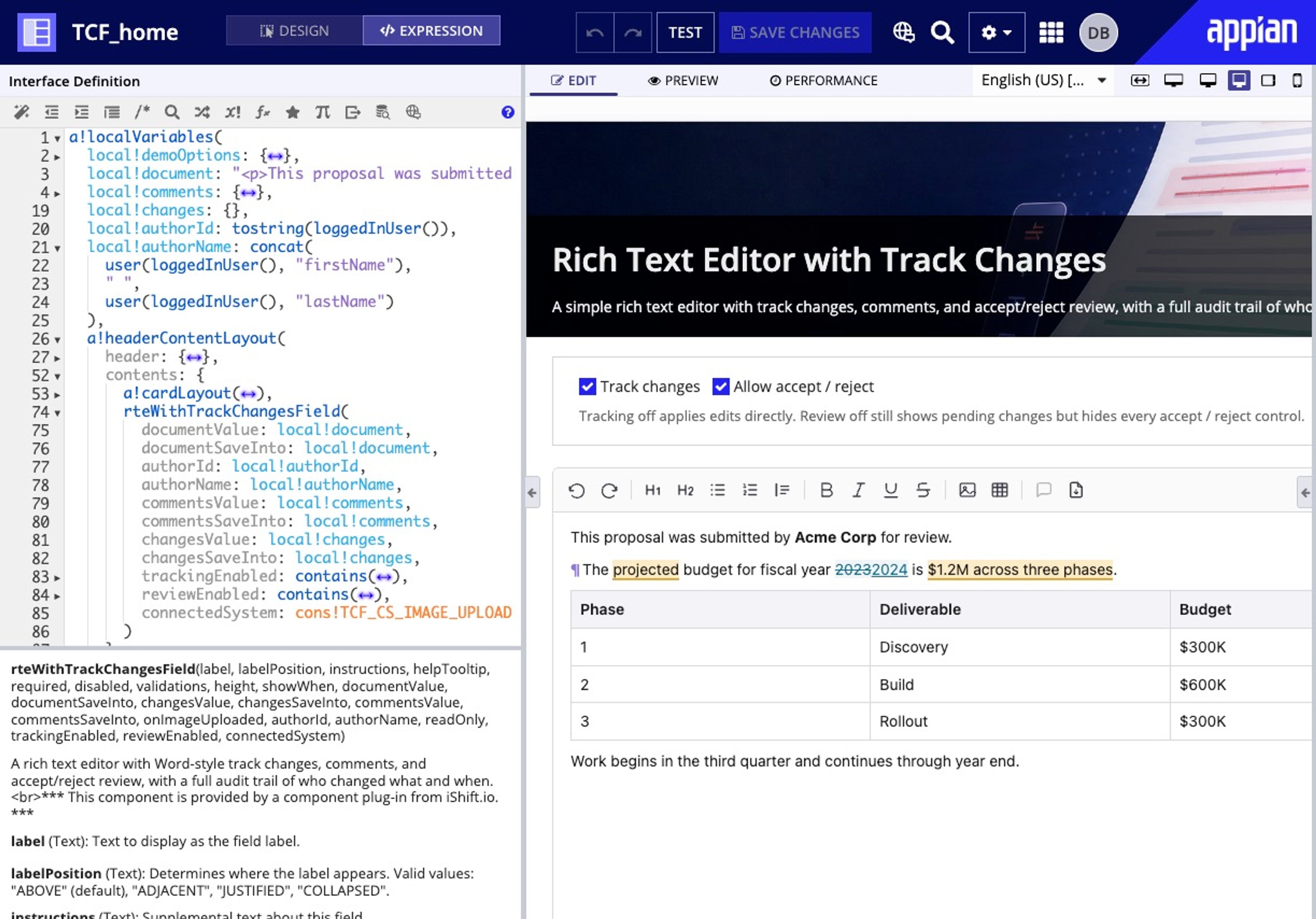The width and height of the screenshot is (1316, 919).
Task: Toggle bold formatting in editor
Action: pyautogui.click(x=826, y=490)
